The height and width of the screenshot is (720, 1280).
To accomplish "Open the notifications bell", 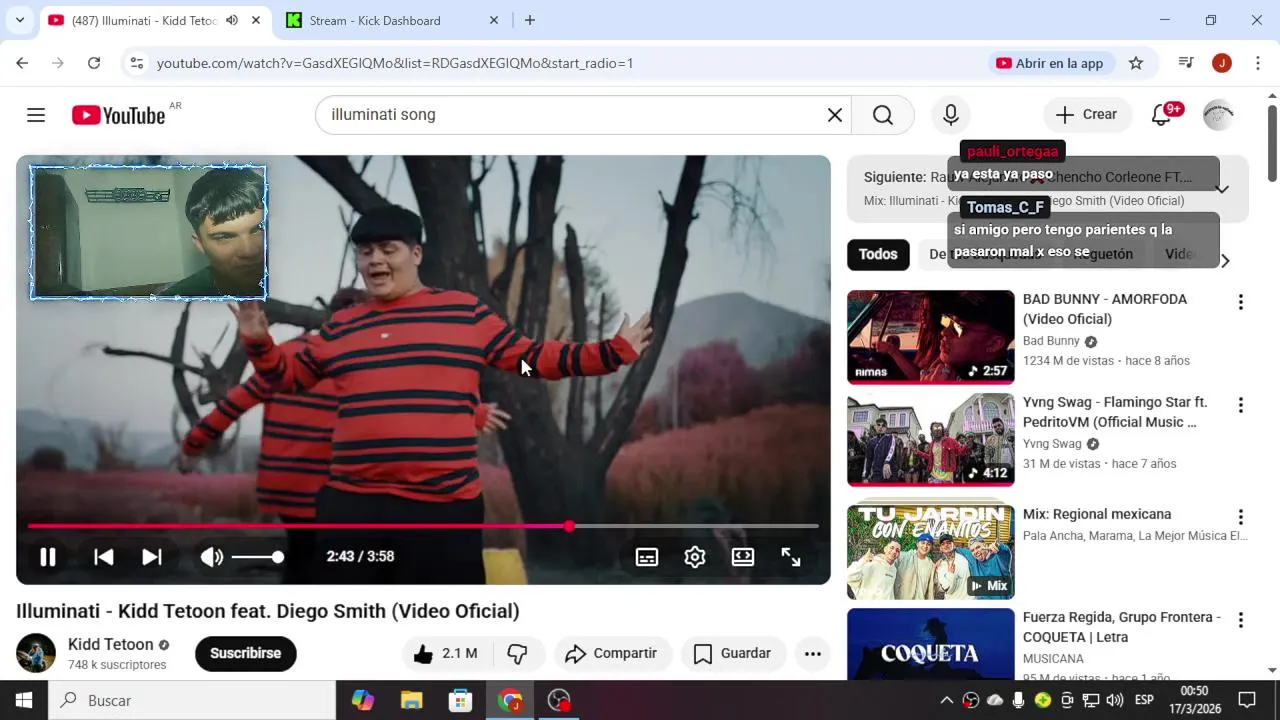I will click(1161, 115).
